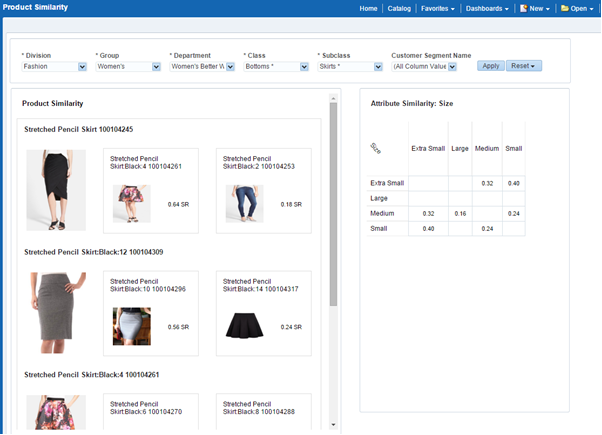Click the light blue skirt thumbnail near 0.56 SR
Image resolution: width=602 pixels, height=435 pixels.
pyautogui.click(x=131, y=326)
